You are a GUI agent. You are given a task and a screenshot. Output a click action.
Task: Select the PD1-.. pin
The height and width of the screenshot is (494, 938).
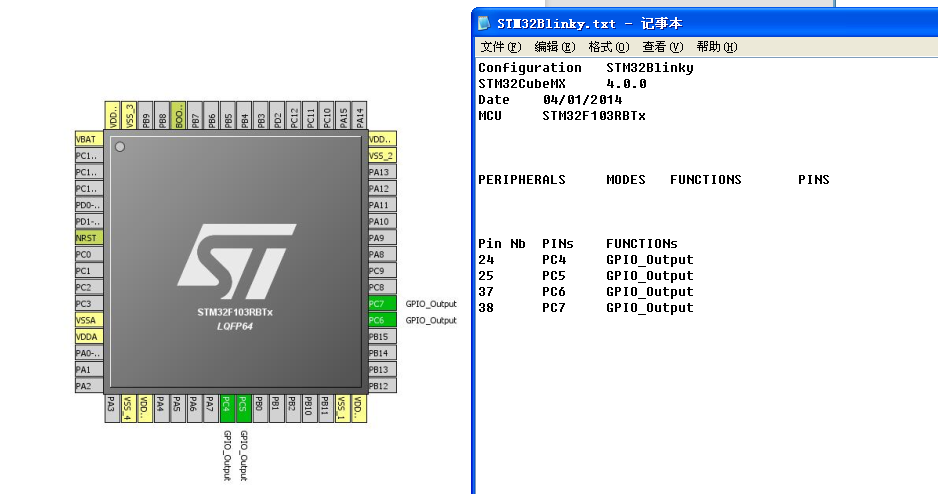click(89, 221)
